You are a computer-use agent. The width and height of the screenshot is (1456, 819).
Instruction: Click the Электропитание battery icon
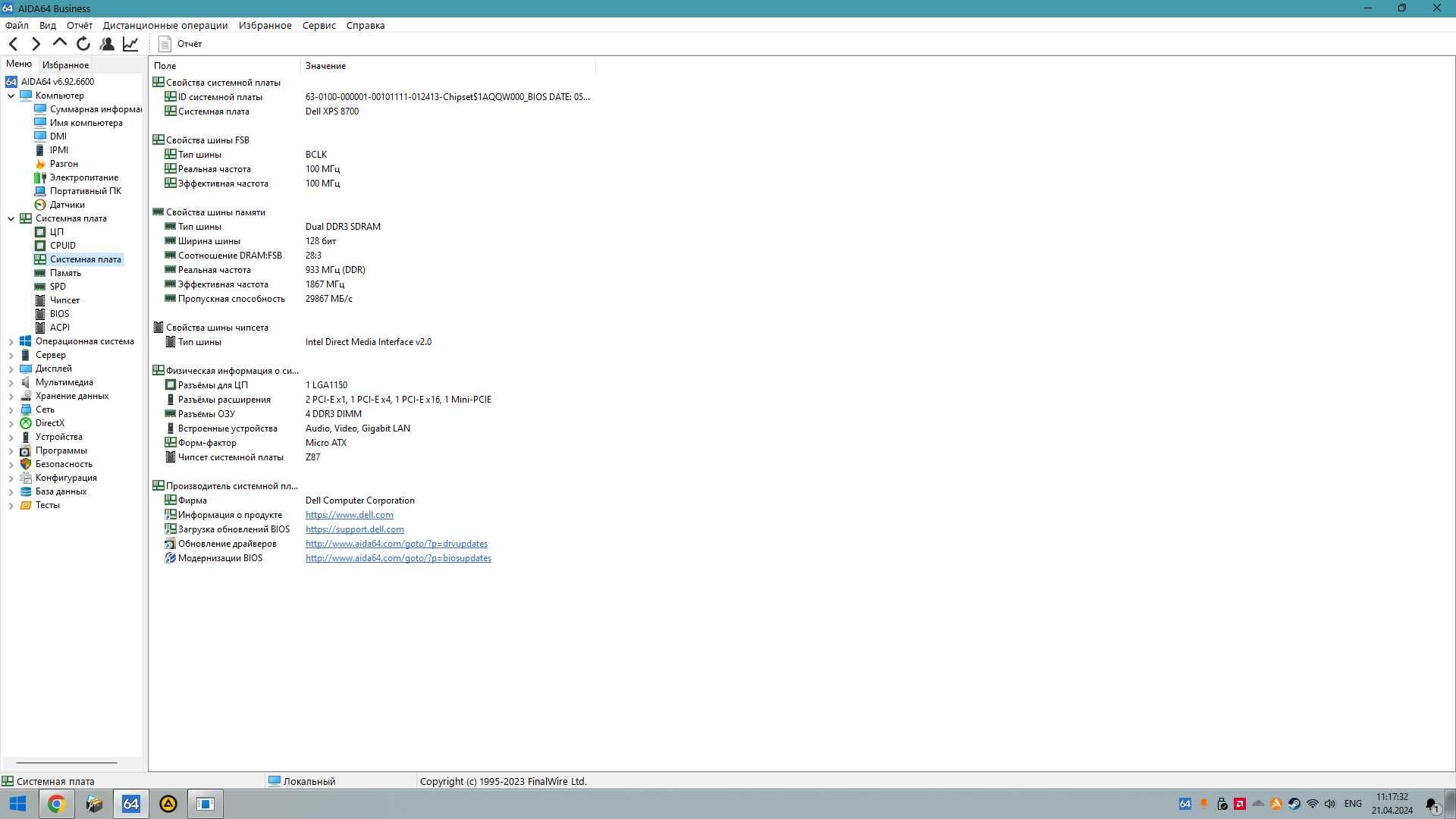40,177
